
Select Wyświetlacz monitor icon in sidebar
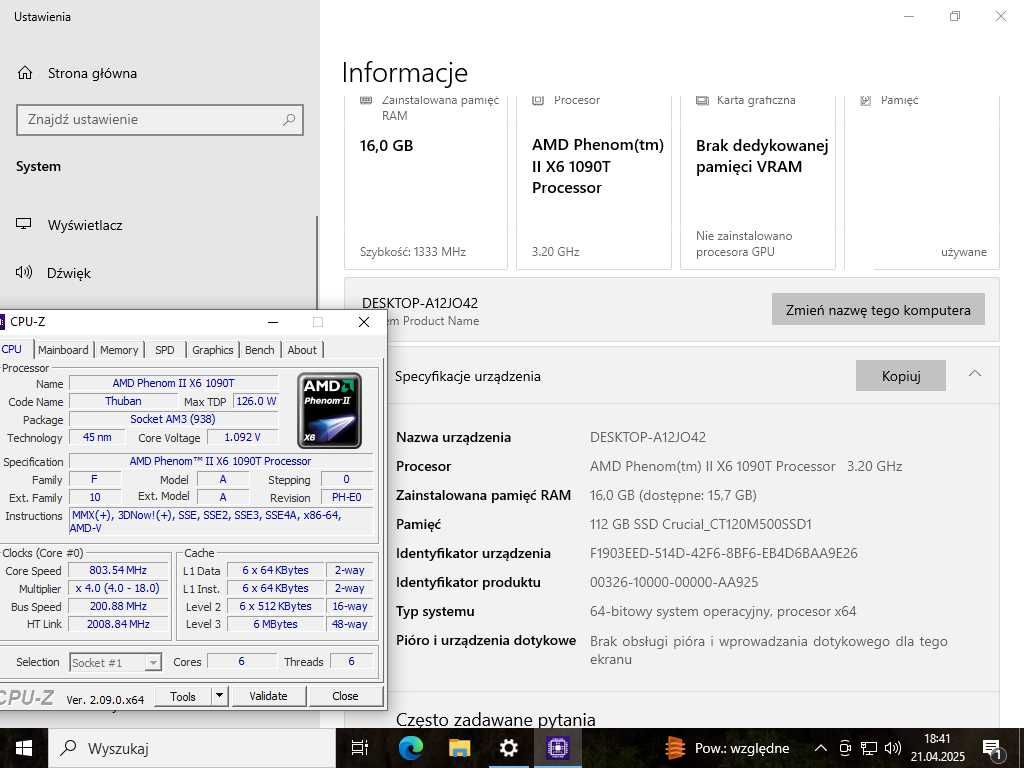(x=24, y=225)
